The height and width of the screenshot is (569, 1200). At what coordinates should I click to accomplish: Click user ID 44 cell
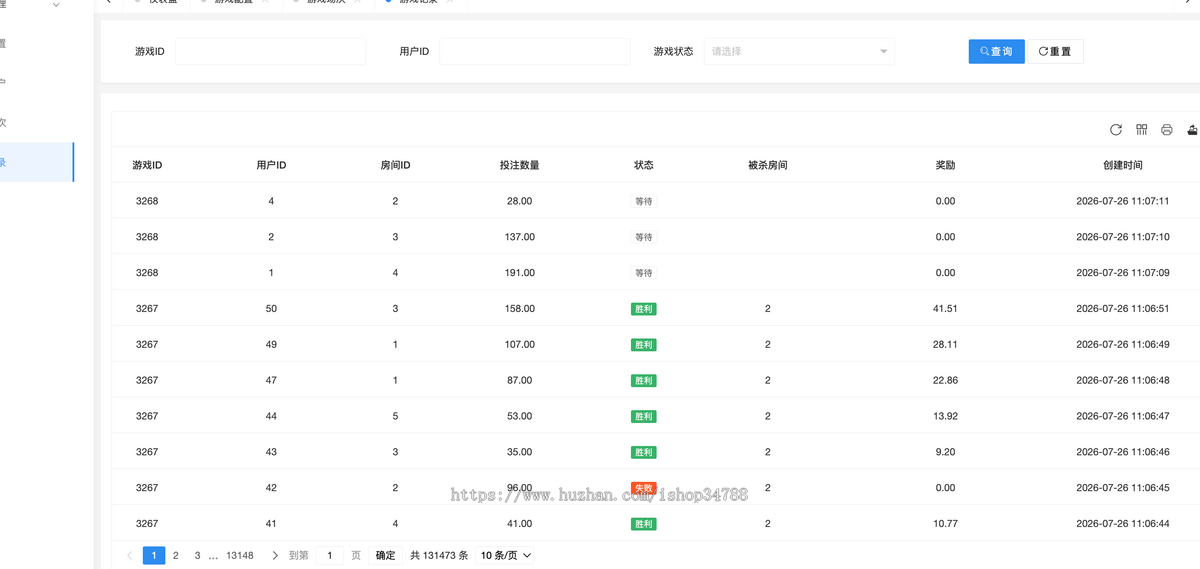pos(271,417)
